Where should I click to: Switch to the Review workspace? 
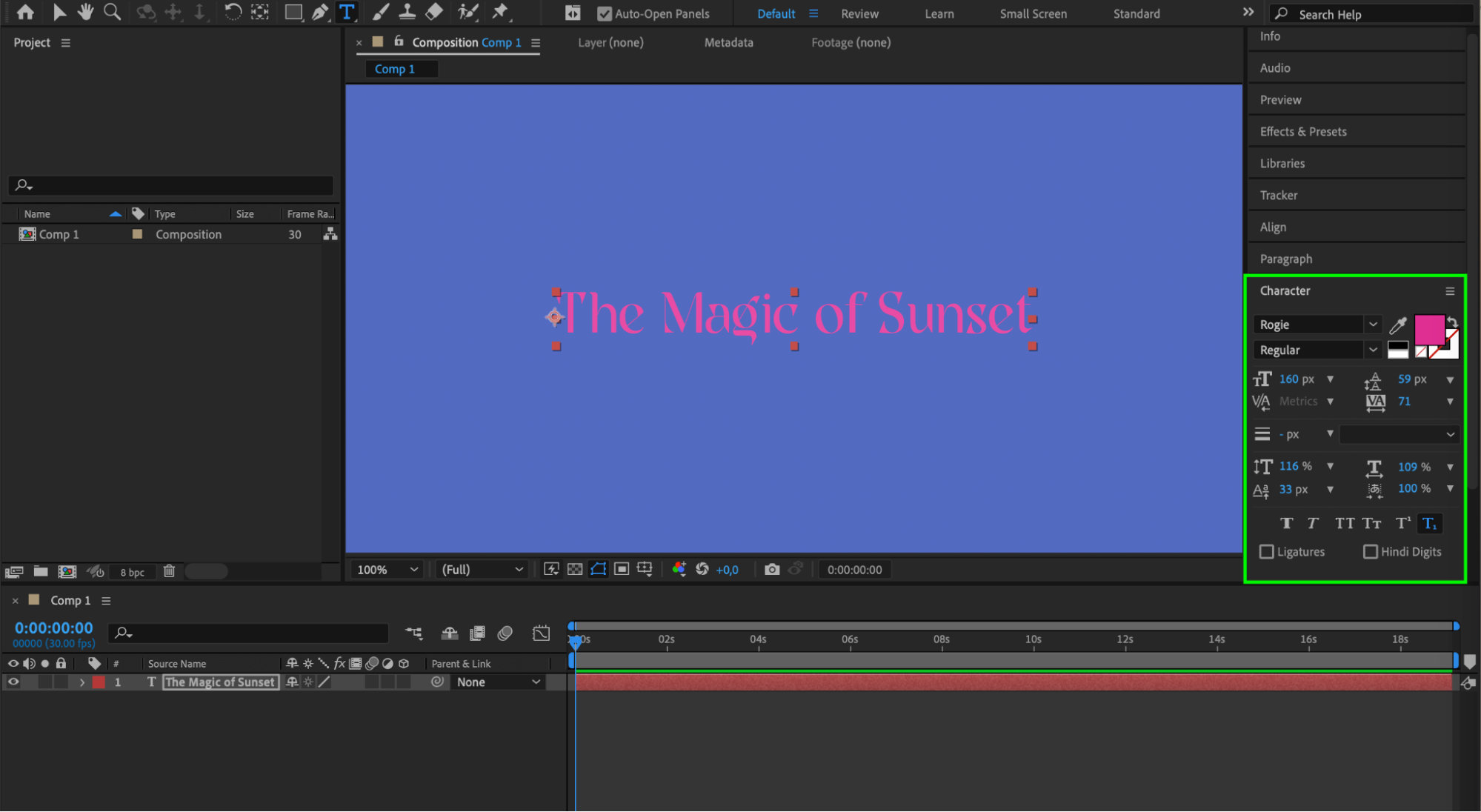click(859, 13)
